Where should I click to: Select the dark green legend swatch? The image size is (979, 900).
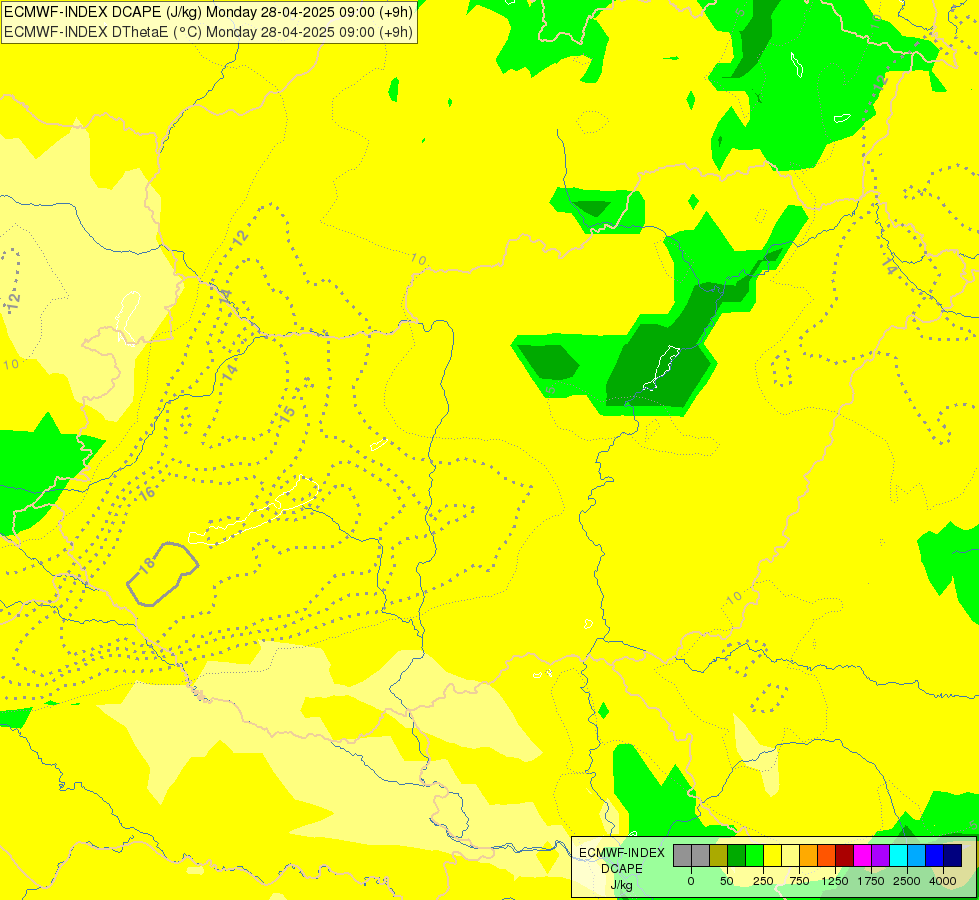737,855
